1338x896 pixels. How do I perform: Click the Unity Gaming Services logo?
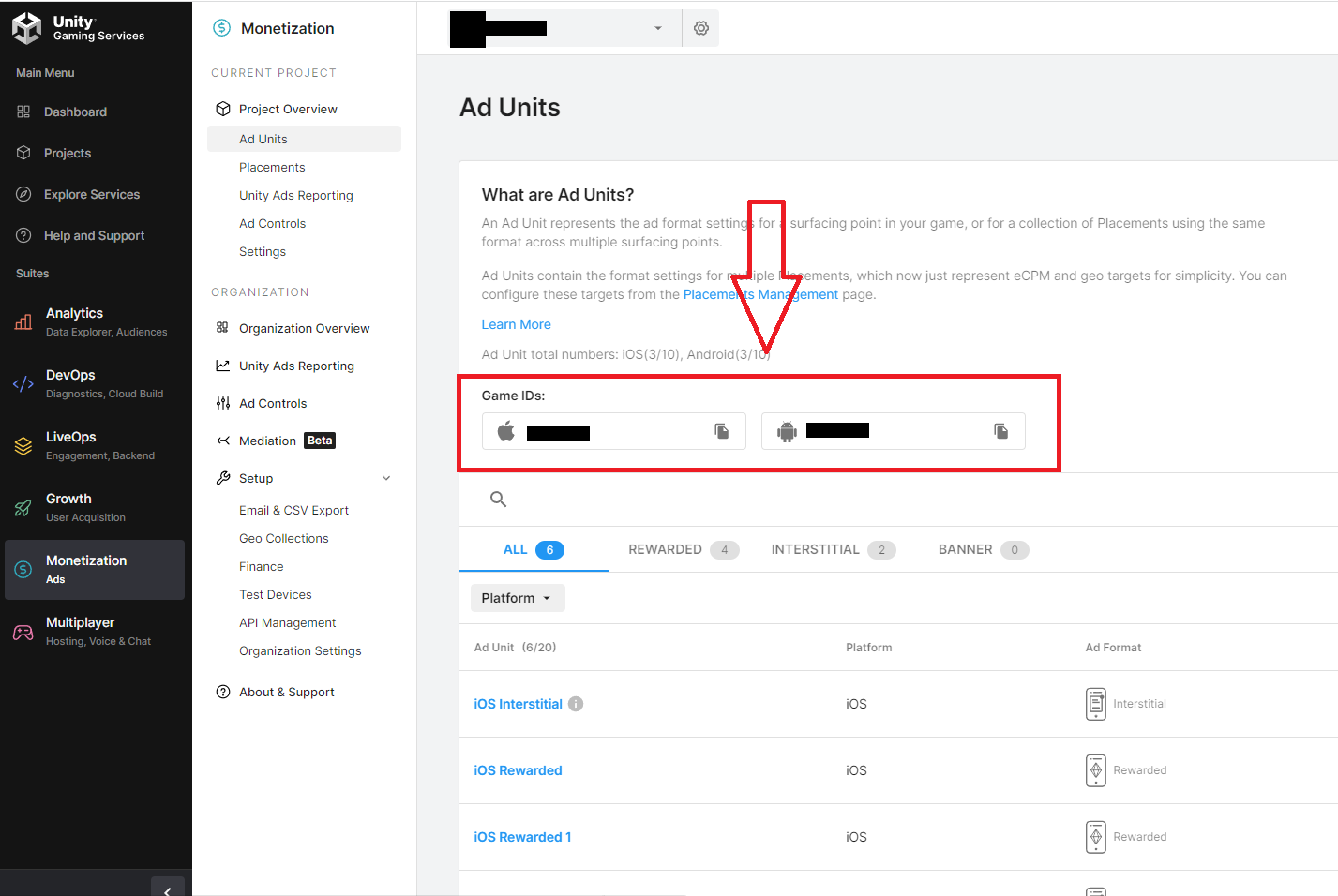click(x=79, y=28)
